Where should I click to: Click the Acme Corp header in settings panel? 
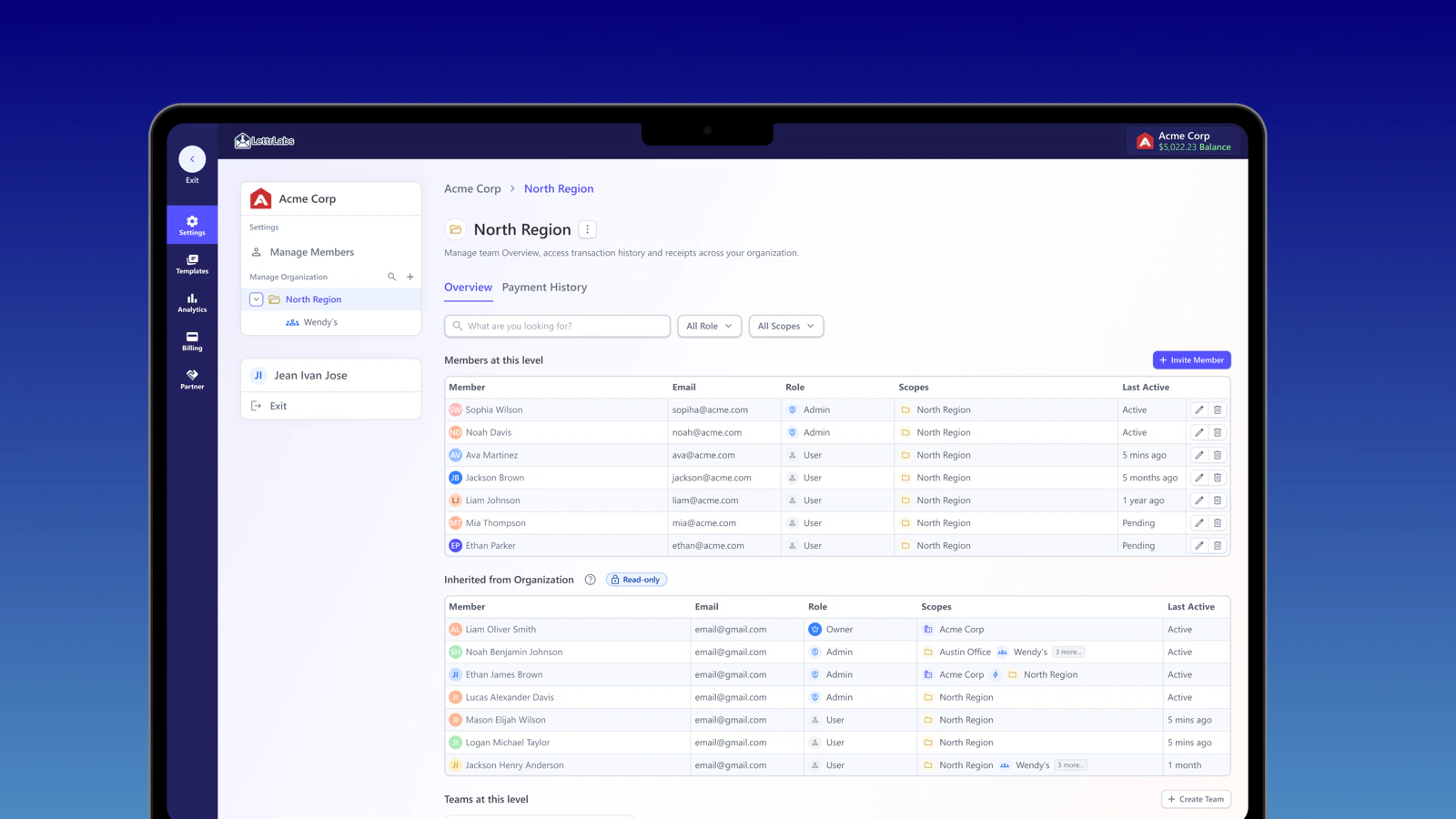(x=331, y=198)
